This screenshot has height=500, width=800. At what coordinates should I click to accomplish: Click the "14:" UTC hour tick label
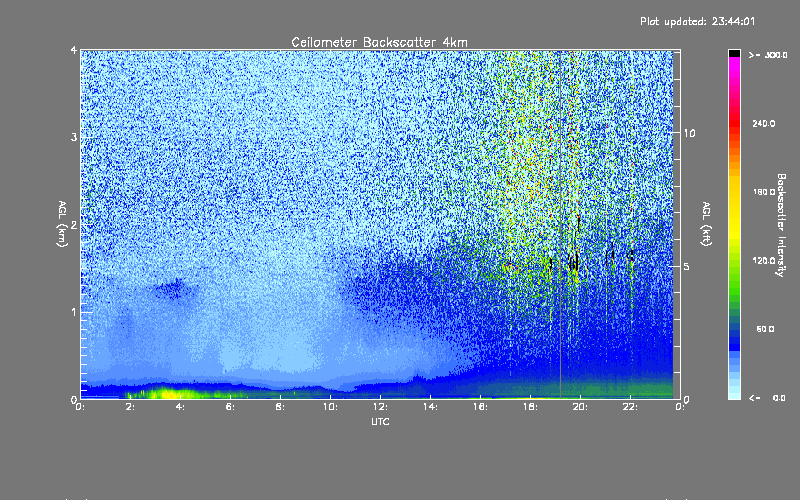click(x=430, y=407)
